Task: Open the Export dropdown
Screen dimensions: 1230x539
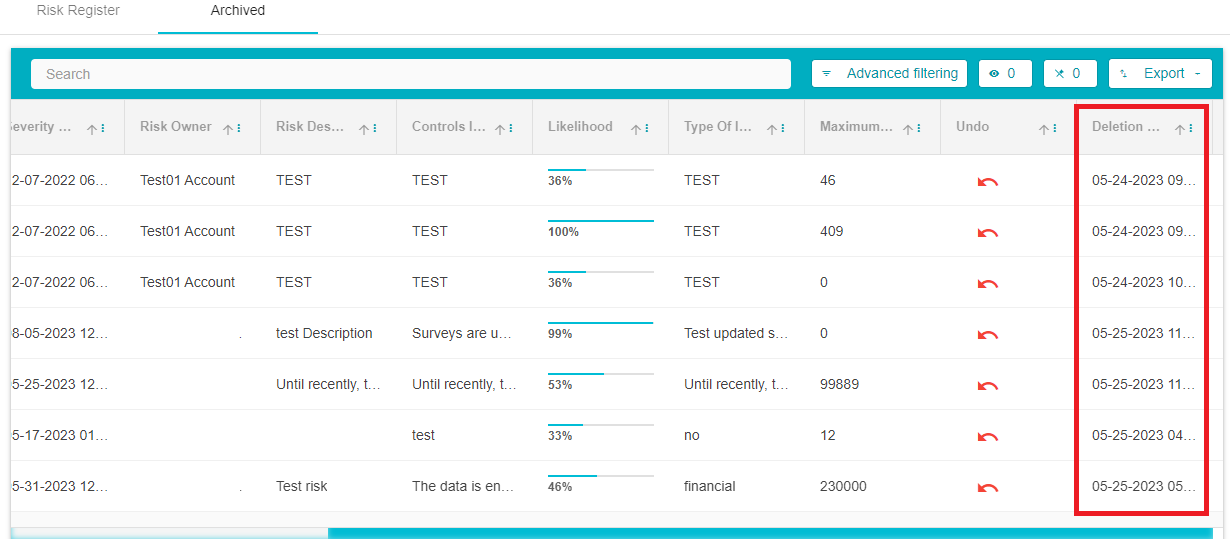Action: tap(1160, 74)
